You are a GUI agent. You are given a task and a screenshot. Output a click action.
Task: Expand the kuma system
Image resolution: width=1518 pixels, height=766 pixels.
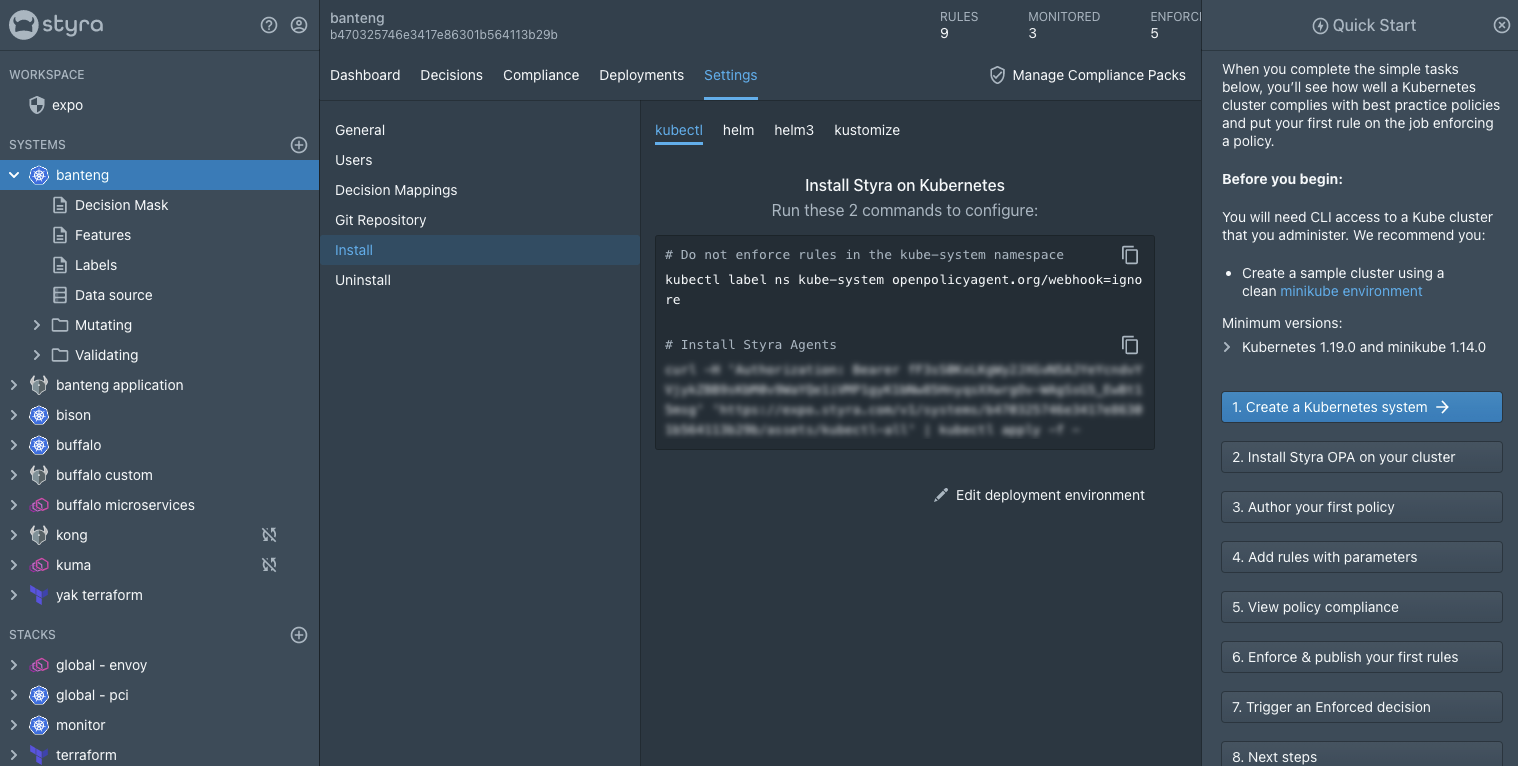tap(14, 565)
